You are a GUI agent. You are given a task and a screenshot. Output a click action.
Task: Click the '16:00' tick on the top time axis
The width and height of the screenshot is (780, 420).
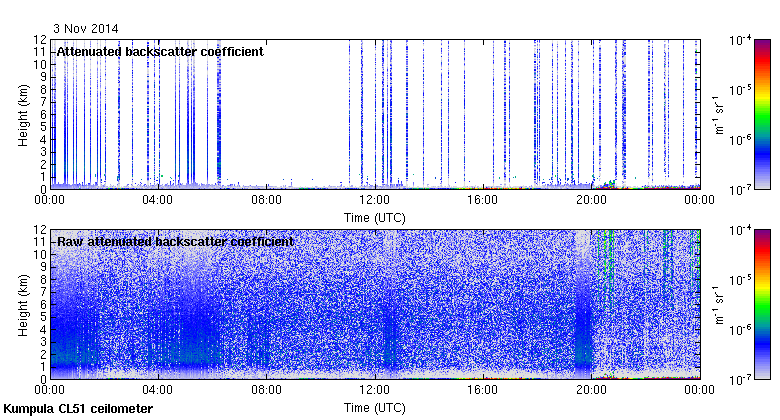[483, 200]
